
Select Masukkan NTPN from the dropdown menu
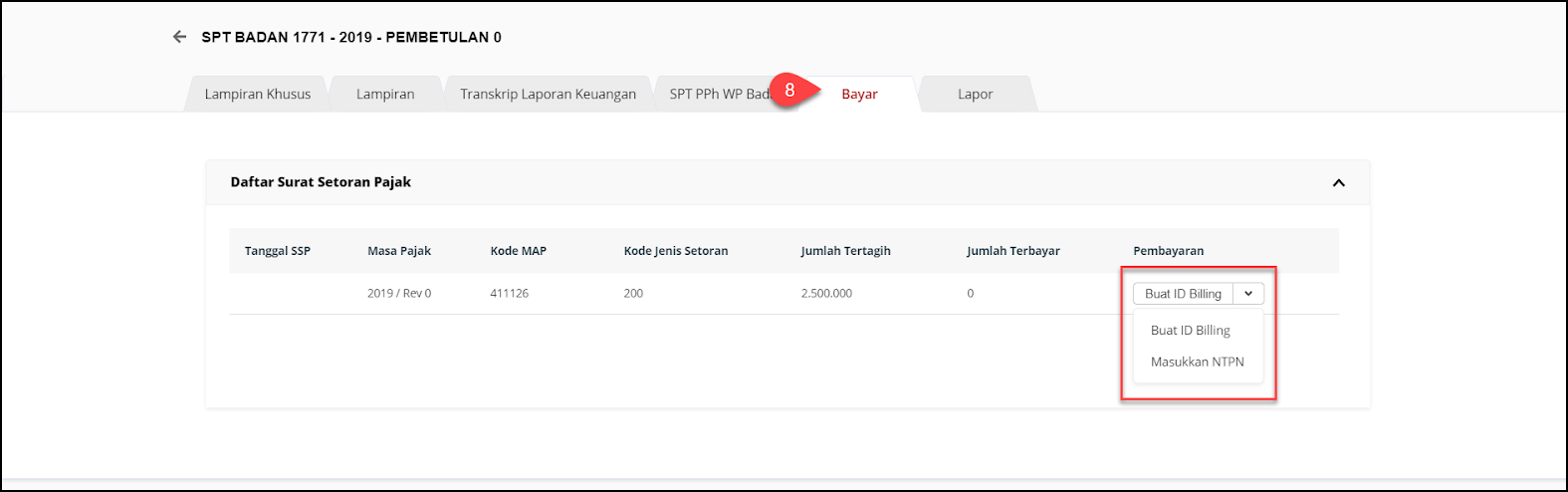click(1197, 363)
